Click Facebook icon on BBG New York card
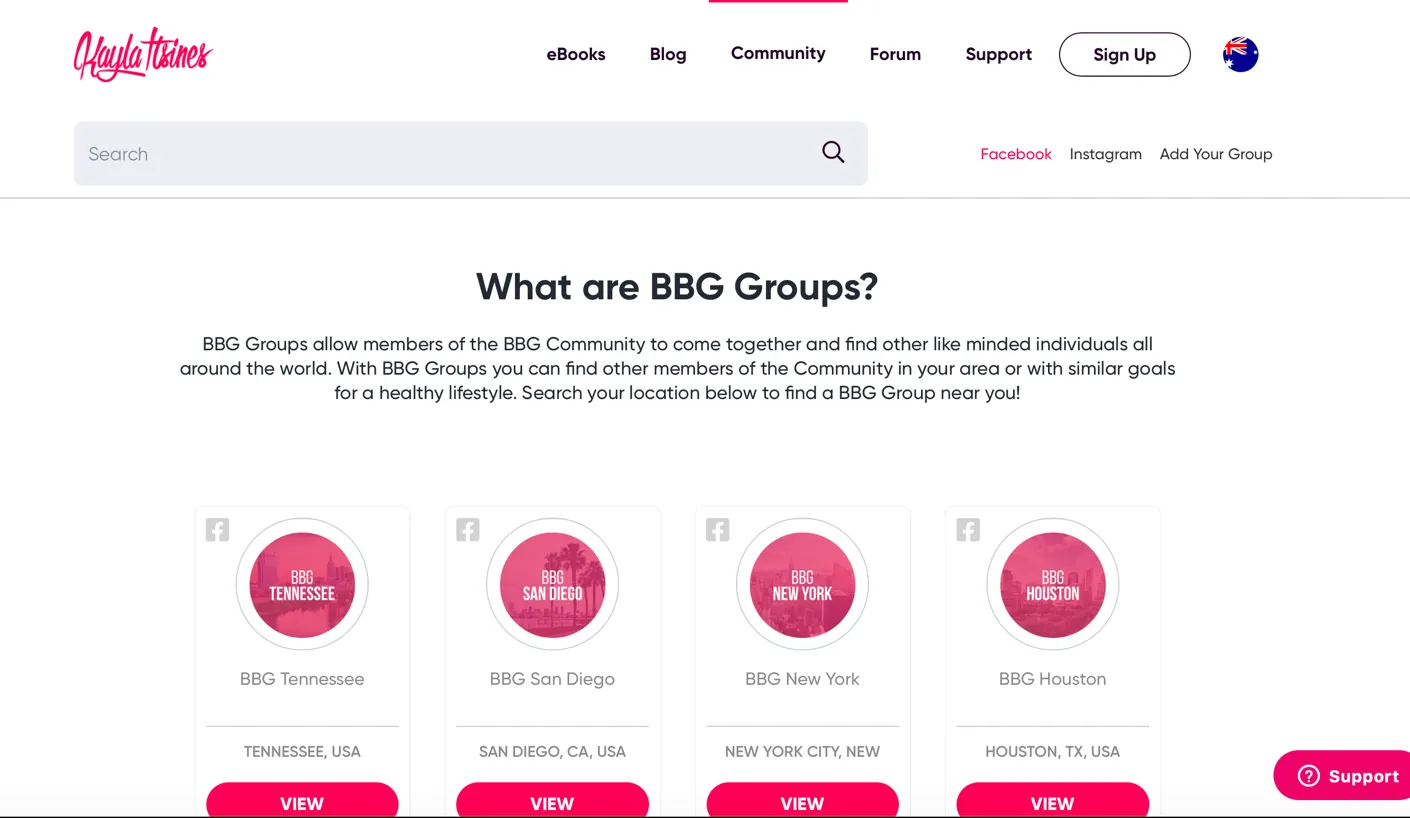This screenshot has width=1410, height=818. point(717,530)
